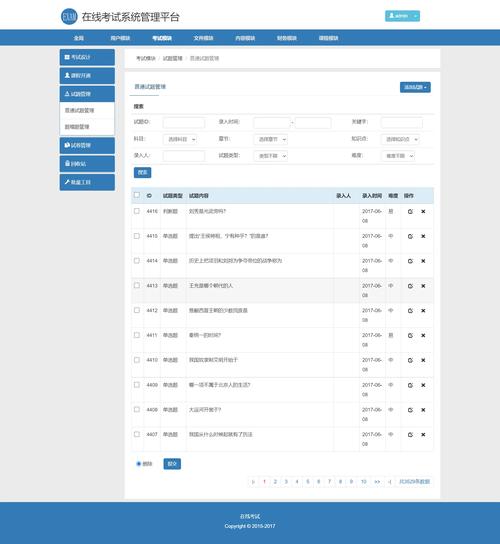Image resolution: width=500 pixels, height=544 pixels.
Task: Switch to the 内容模块 navigation tab
Action: coord(245,38)
